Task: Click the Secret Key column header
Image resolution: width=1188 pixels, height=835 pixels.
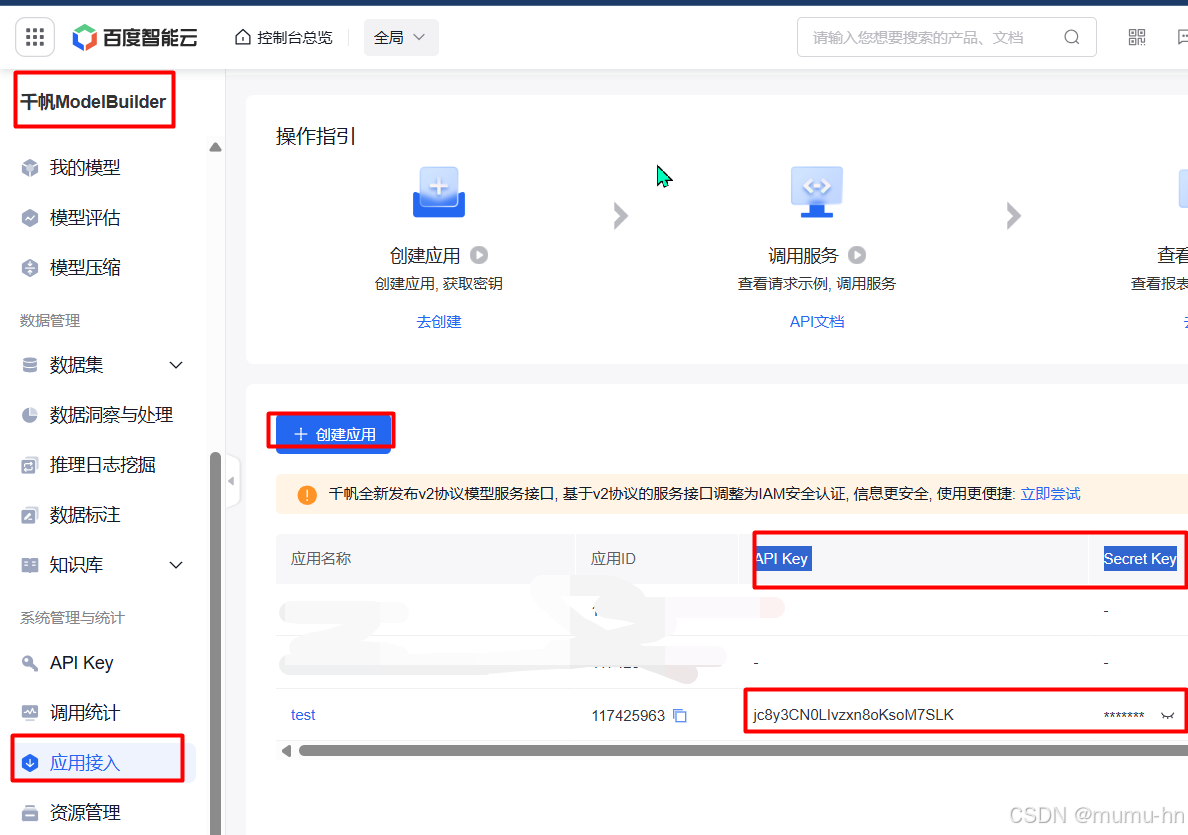Action: point(1140,558)
